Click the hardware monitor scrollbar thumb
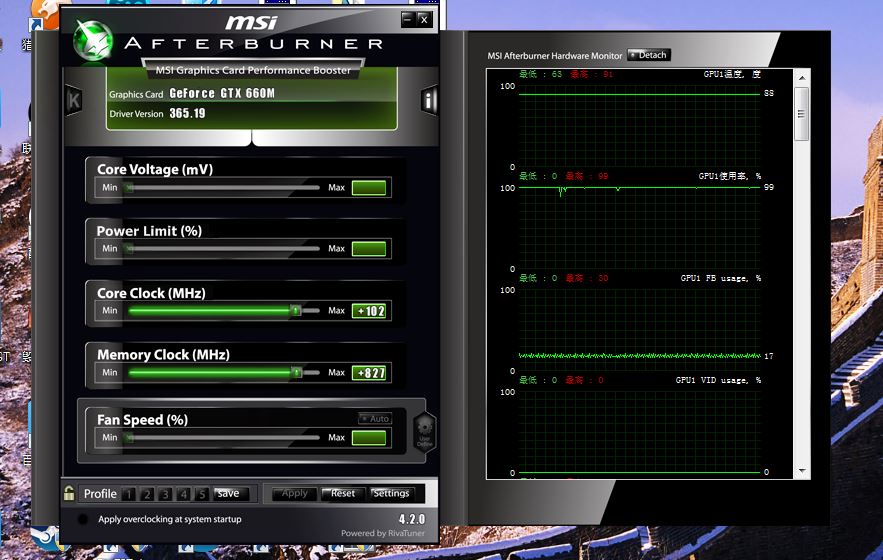 802,114
